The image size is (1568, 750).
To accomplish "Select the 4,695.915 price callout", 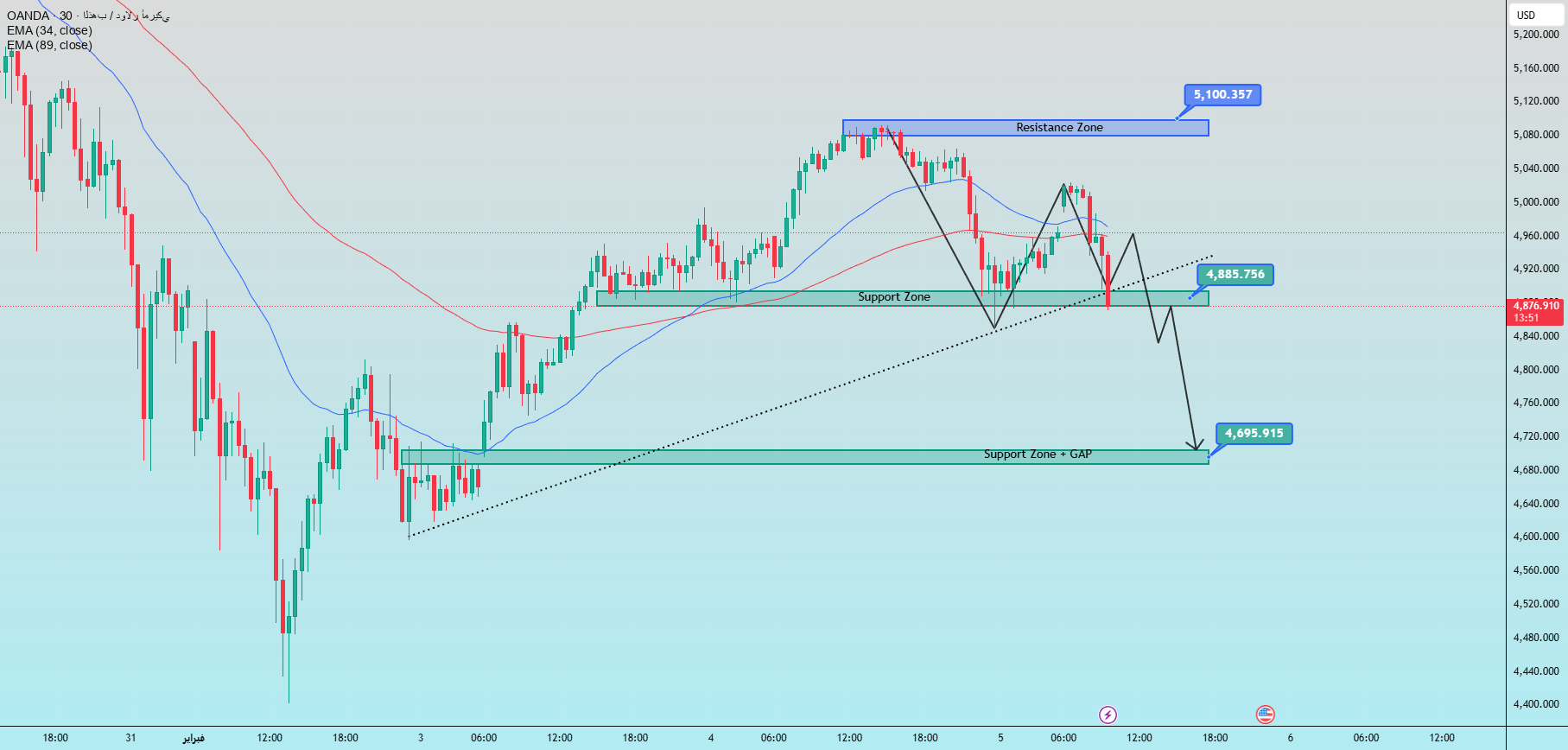I will (1254, 434).
